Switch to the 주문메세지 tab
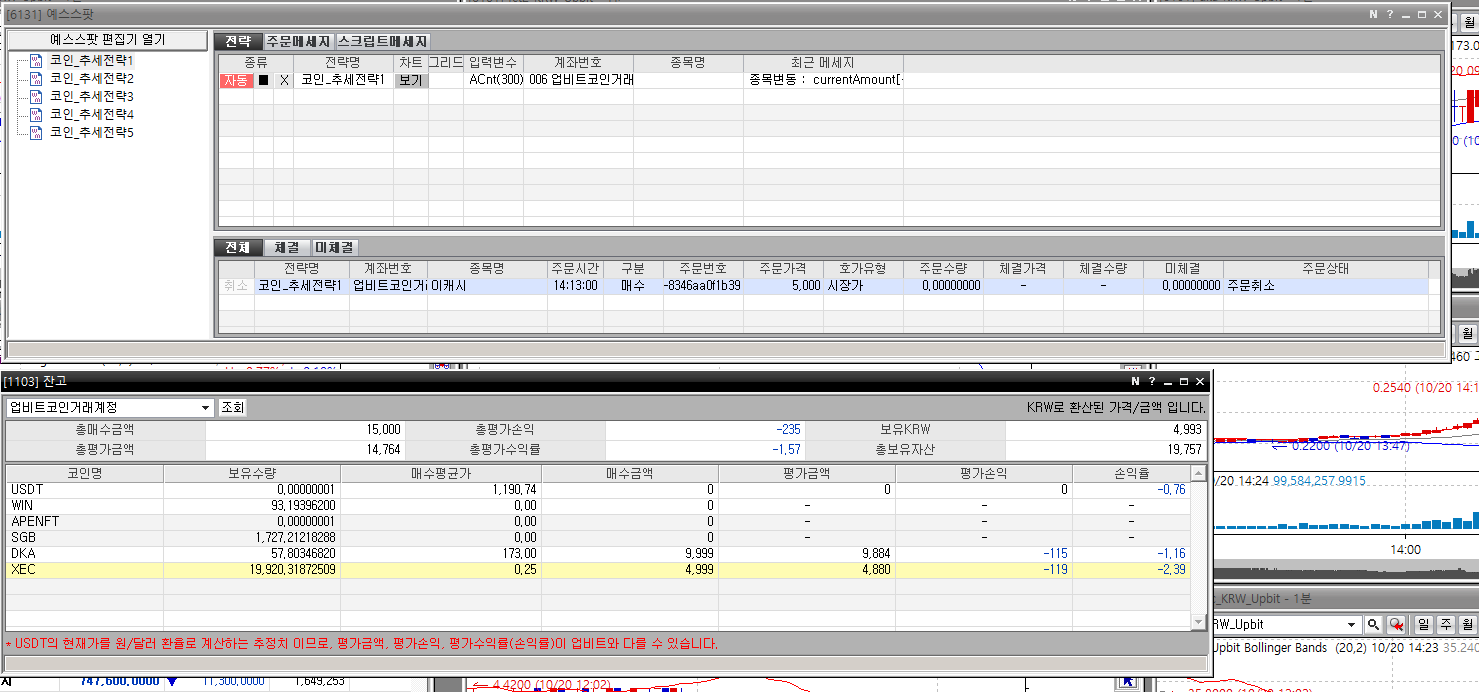Viewport: 1479px width, 692px height. click(x=298, y=41)
